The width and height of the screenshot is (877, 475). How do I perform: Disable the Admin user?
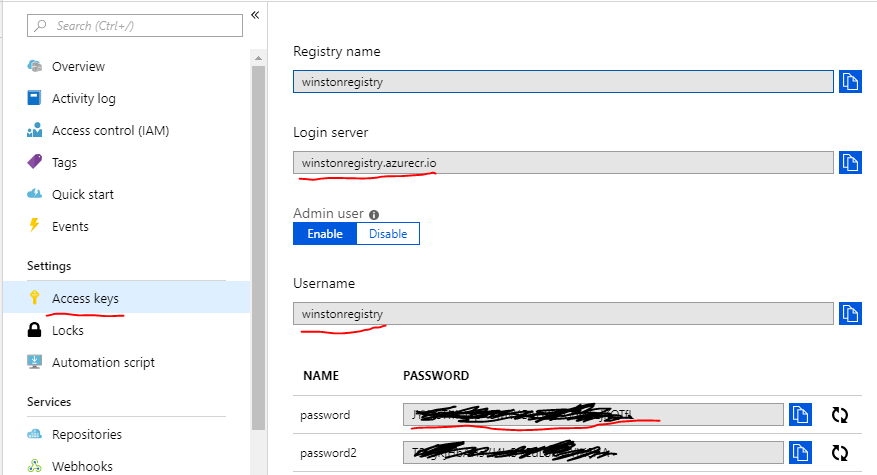point(388,234)
